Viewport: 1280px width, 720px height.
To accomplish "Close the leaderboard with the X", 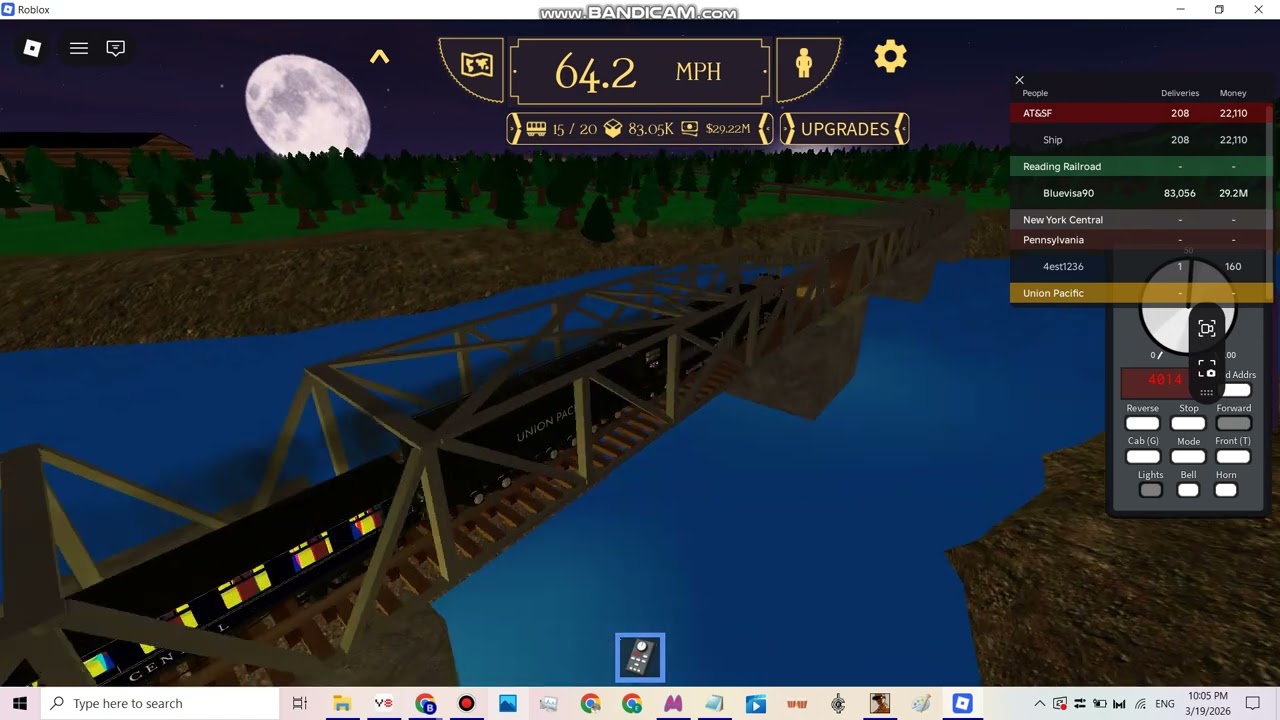I will (x=1019, y=80).
